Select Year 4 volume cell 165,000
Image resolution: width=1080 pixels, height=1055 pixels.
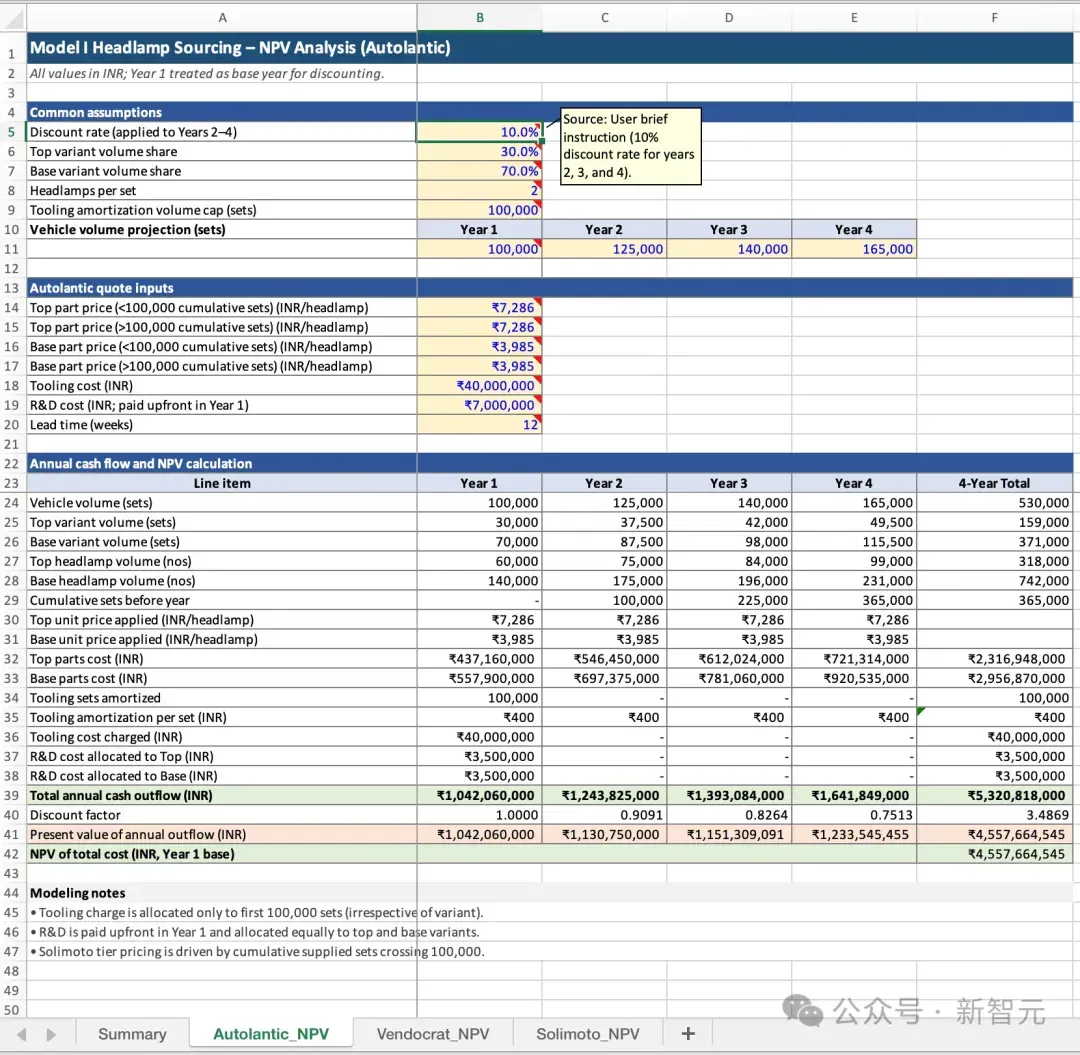coord(854,249)
